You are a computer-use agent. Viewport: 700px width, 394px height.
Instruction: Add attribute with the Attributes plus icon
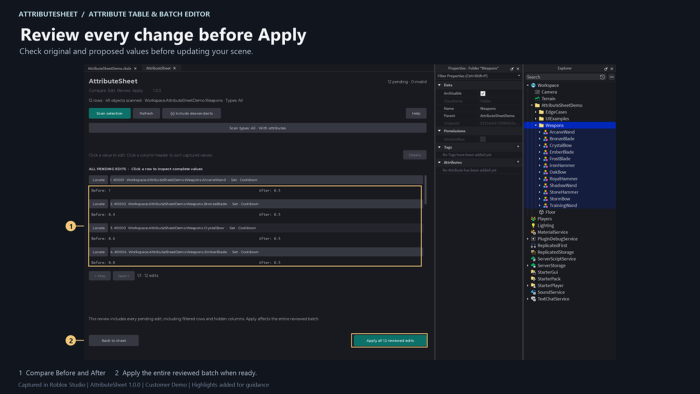coord(518,162)
